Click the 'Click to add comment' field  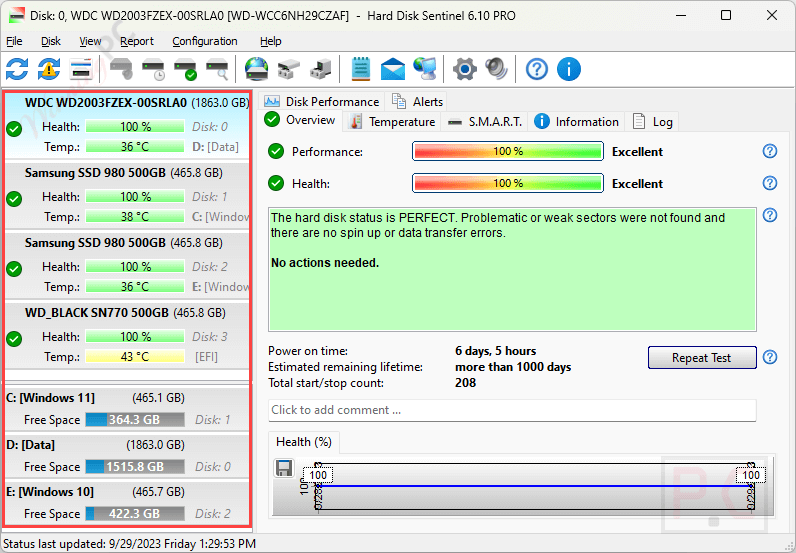512,410
